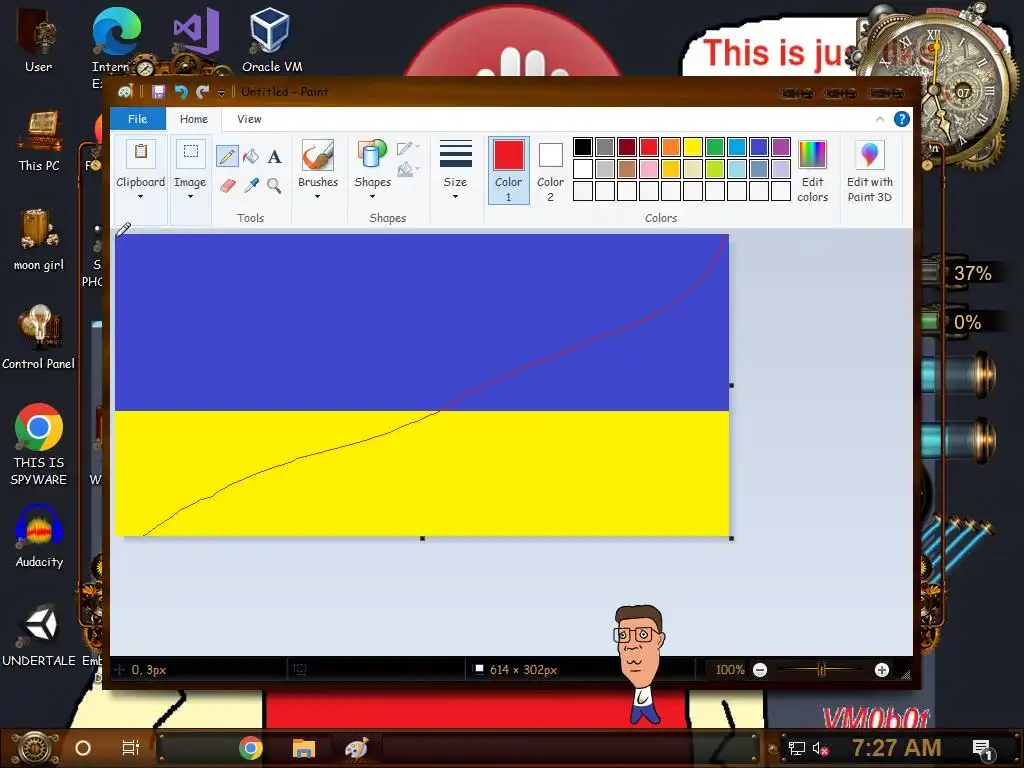This screenshot has width=1024, height=768.
Task: Click the Redo arrow in quick access toolbar
Action: pyautogui.click(x=202, y=92)
